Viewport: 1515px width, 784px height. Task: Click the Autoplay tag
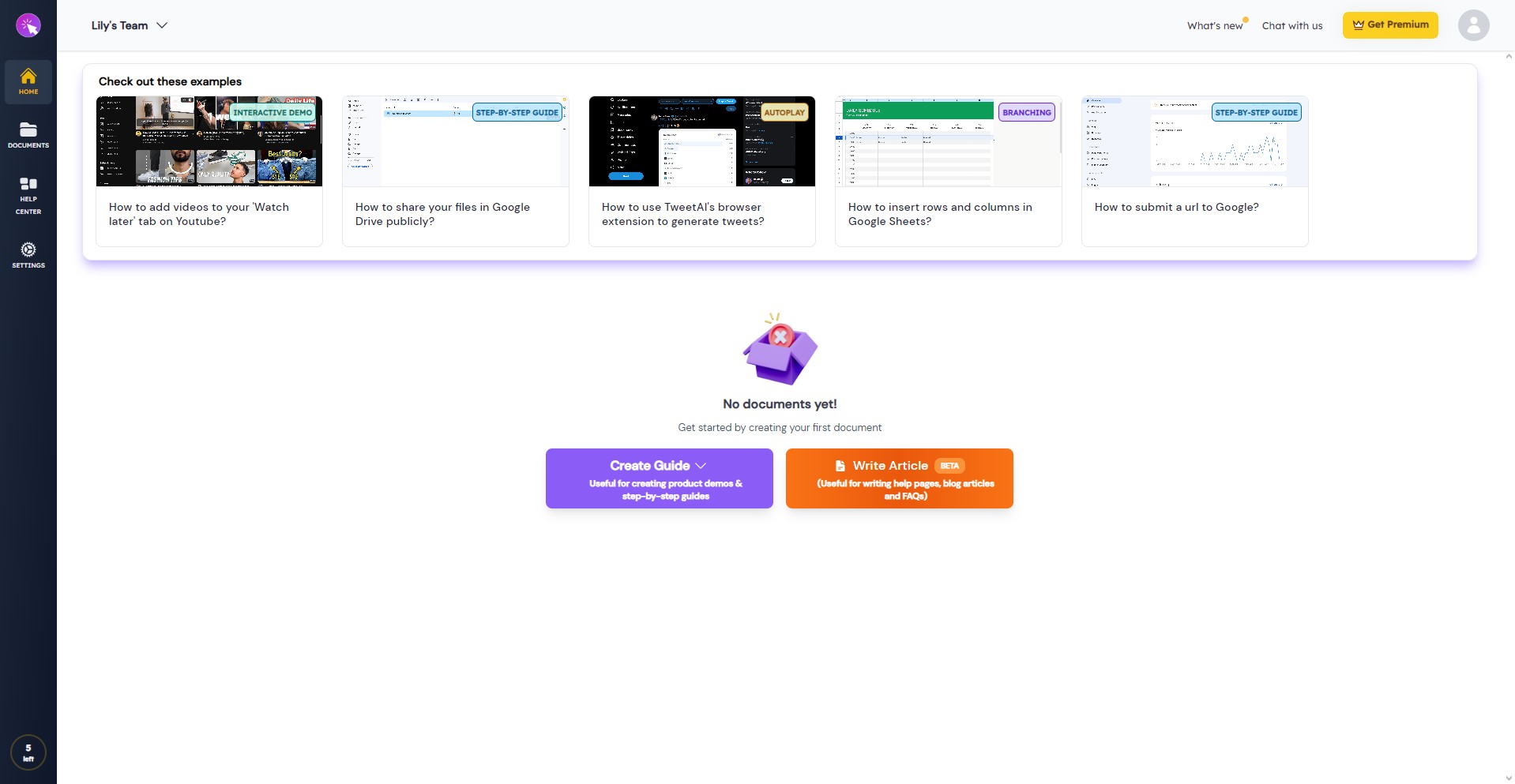pos(784,112)
